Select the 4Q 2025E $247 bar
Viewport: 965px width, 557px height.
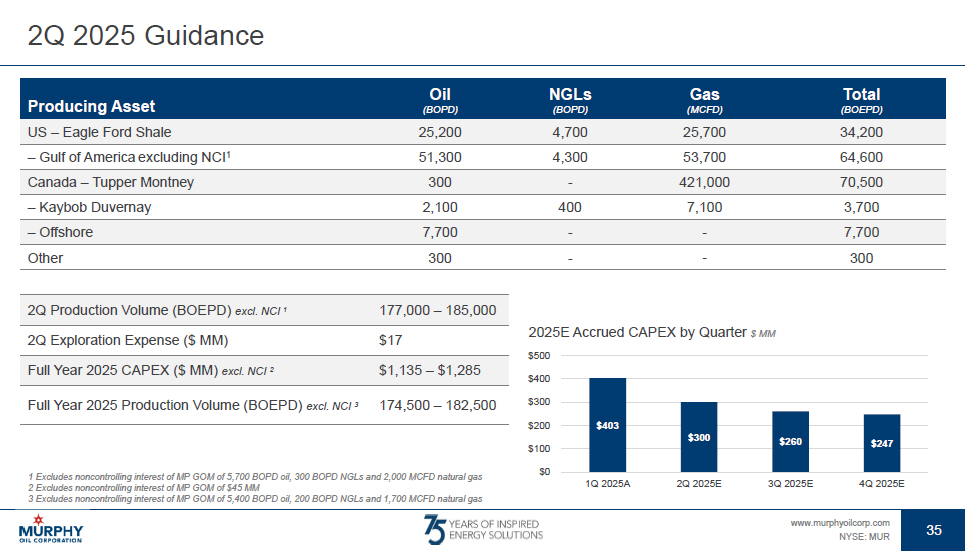tap(882, 443)
